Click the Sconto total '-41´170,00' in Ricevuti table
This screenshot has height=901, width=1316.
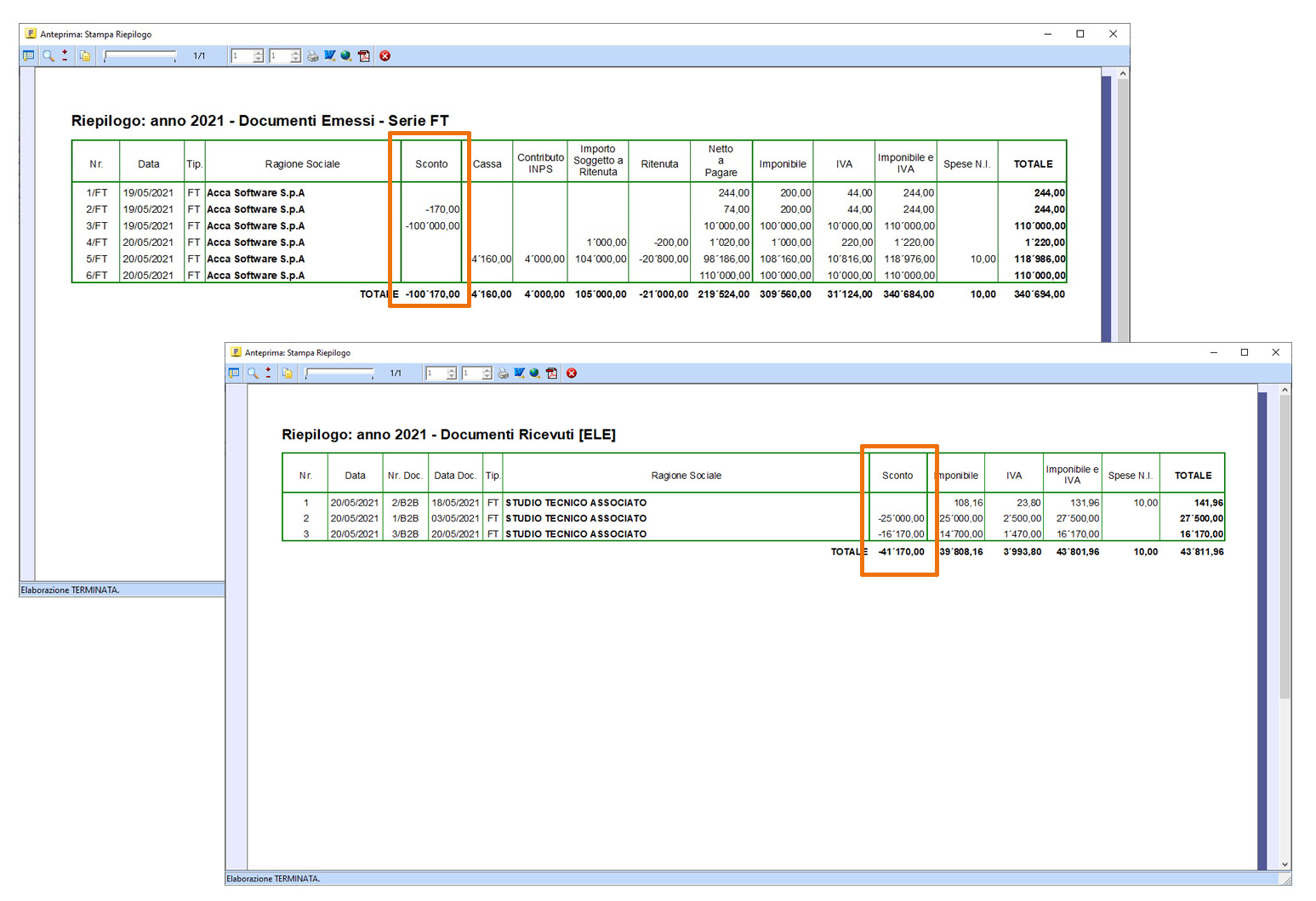(x=901, y=552)
